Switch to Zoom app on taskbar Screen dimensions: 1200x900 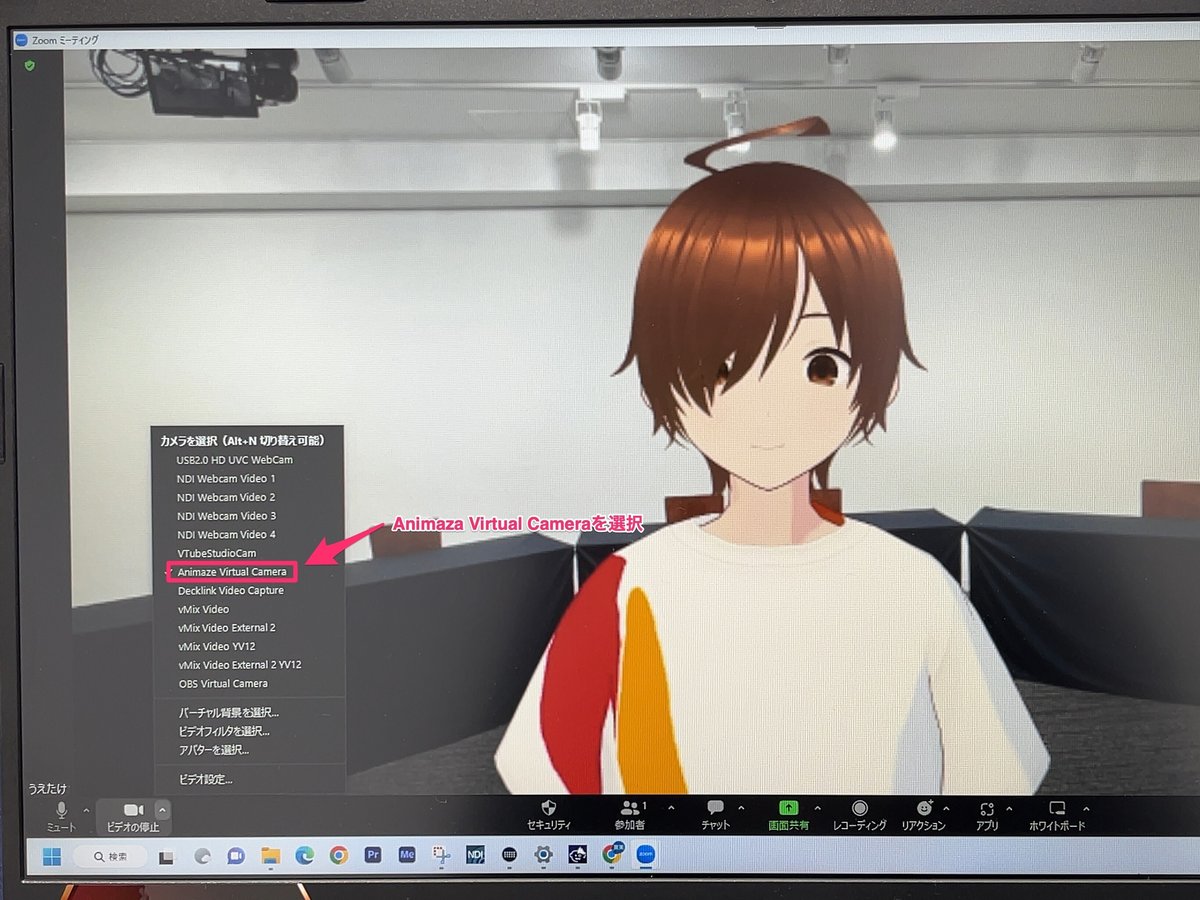pos(646,856)
